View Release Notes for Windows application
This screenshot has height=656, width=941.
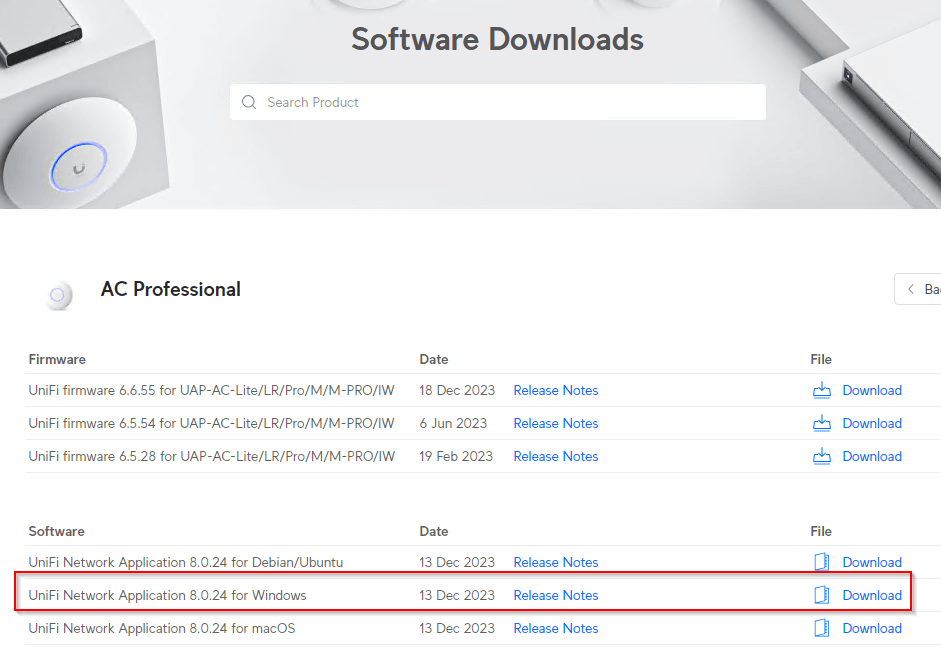(555, 595)
